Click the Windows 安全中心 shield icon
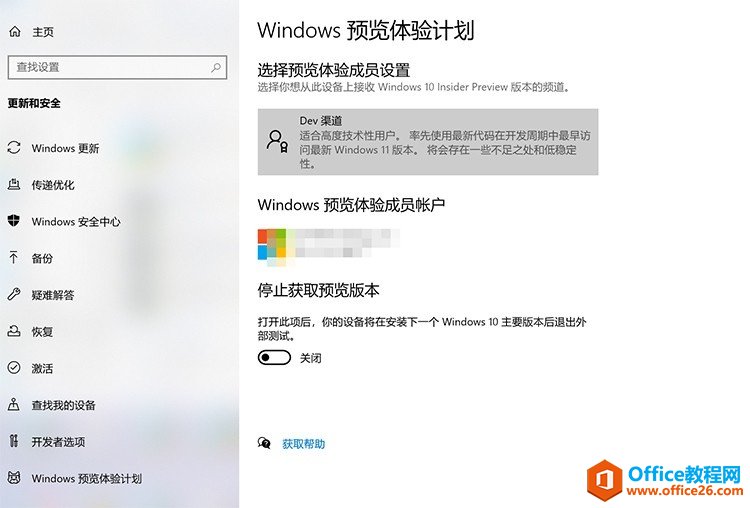The height and width of the screenshot is (508, 750). (14, 221)
